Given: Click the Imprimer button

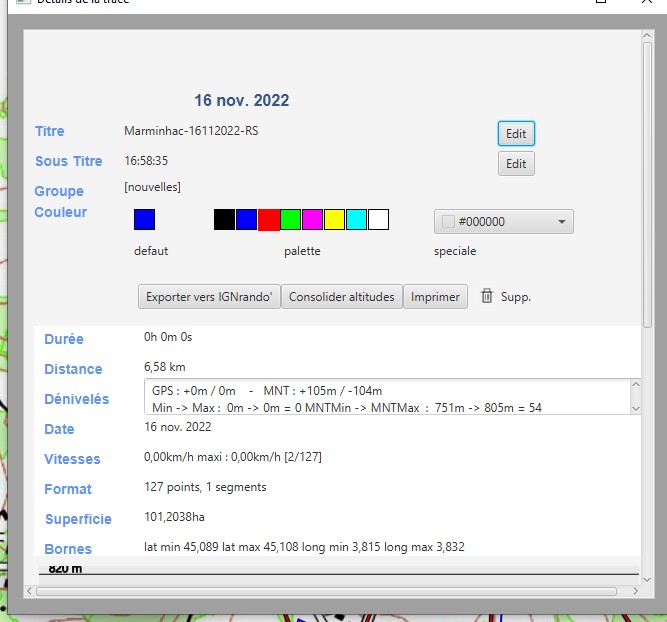Looking at the screenshot, I should (435, 297).
